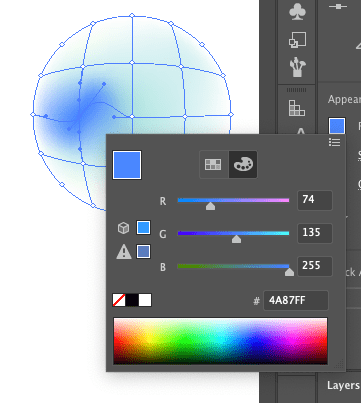Screen dimensions: 361x403
Task: Click the in-gamut color correction swatch
Action: 143,252
